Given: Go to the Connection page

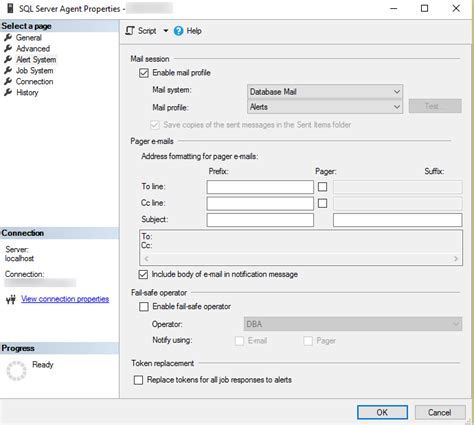Looking at the screenshot, I should click(35, 81).
